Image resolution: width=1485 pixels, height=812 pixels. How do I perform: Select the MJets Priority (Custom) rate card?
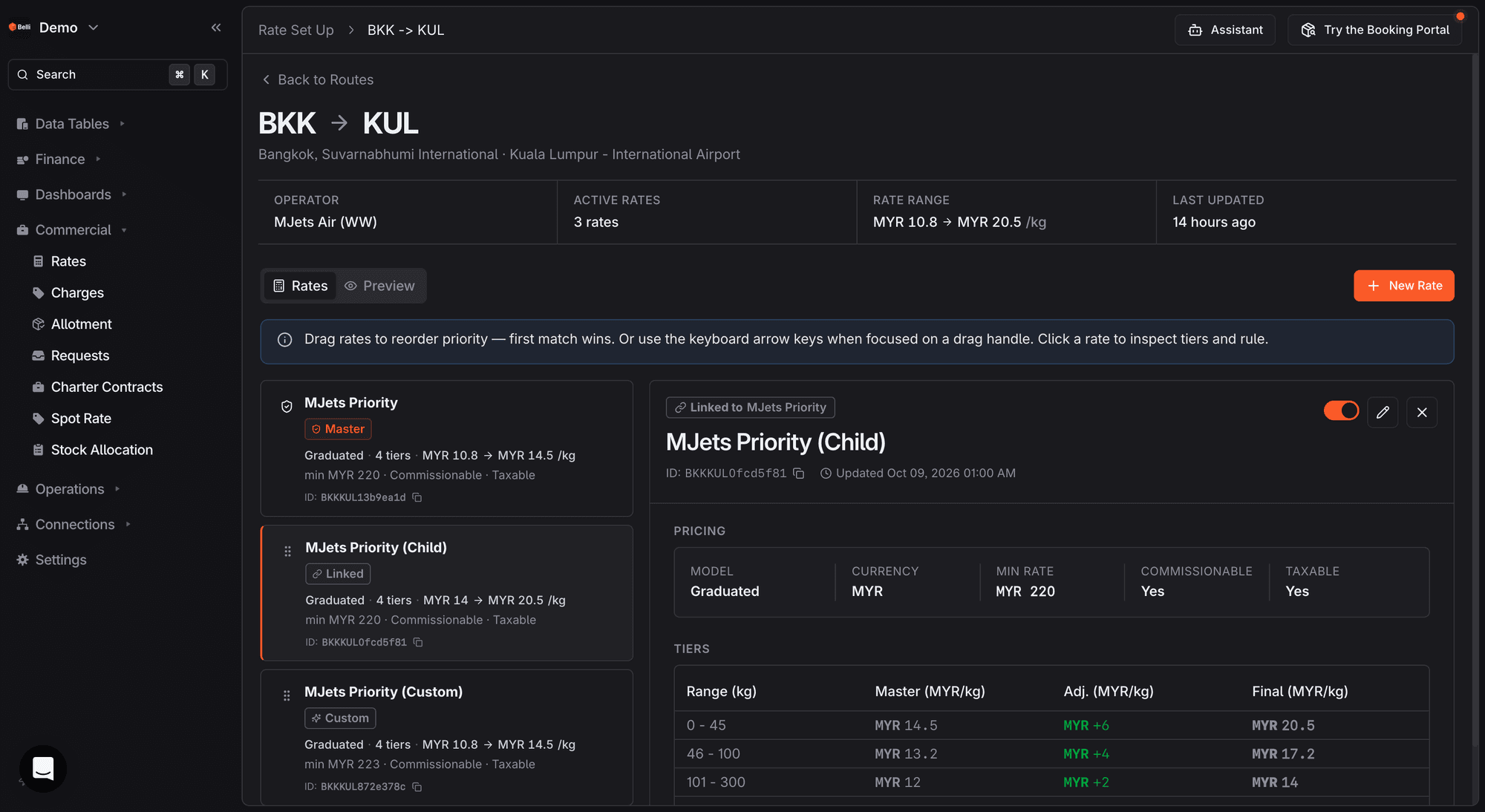(x=446, y=737)
